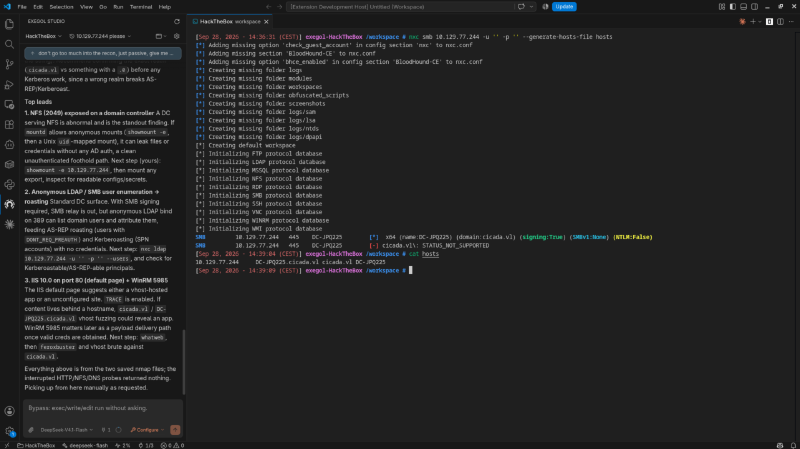
Task: Click deepseek-flash in the status bar
Action: 85,445
